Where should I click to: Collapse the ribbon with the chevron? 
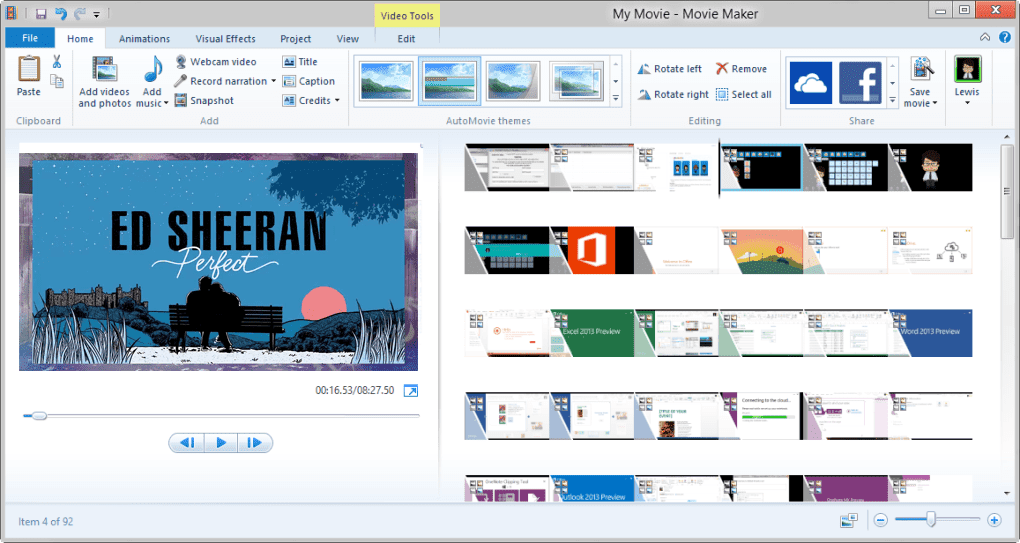point(985,38)
